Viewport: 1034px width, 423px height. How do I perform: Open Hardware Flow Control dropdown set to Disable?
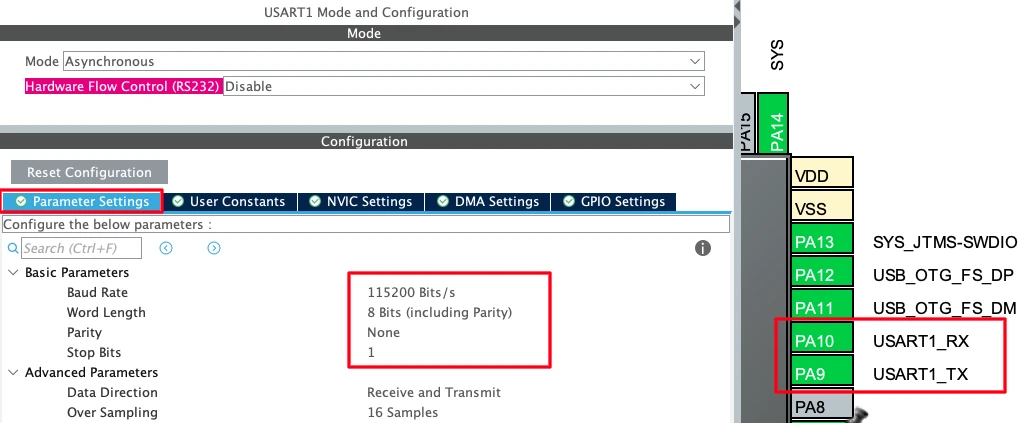pos(464,86)
